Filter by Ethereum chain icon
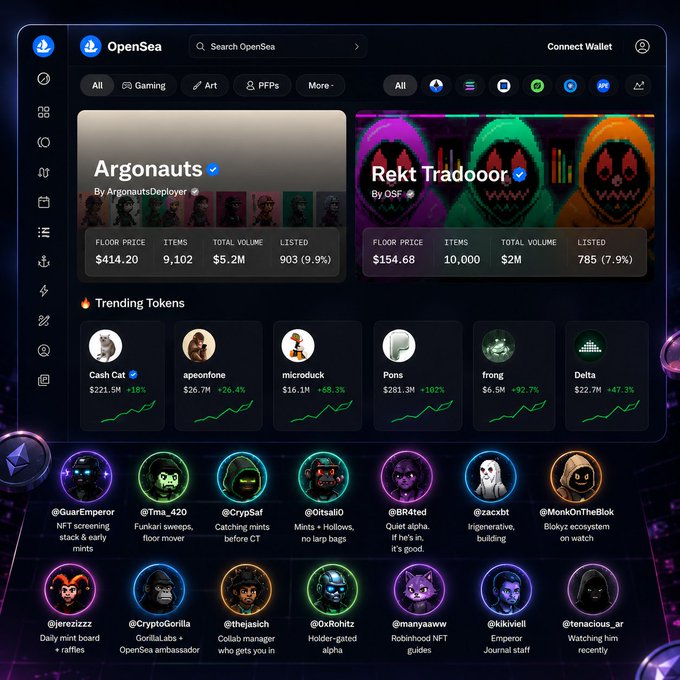Viewport: 680px width, 680px height. point(436,85)
